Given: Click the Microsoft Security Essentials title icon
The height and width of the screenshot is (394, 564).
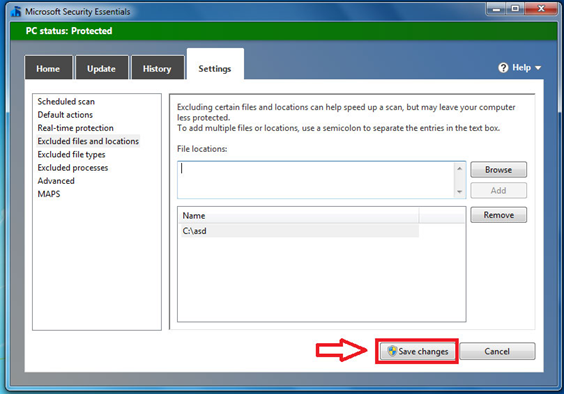Looking at the screenshot, I should [x=16, y=12].
